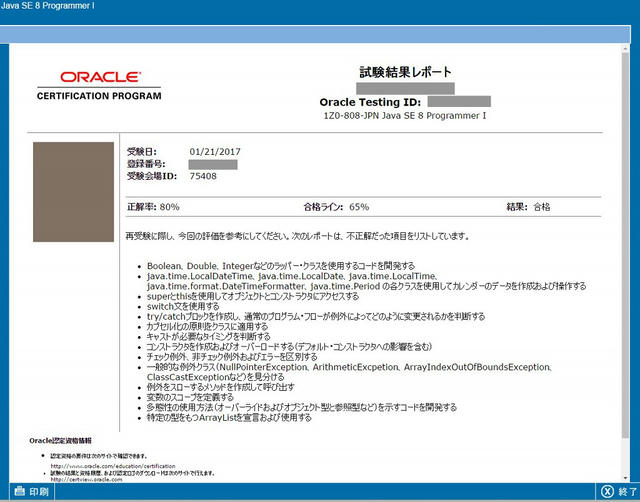Click the キャストが必要なタイミング list item
The image size is (640, 502).
point(209,337)
